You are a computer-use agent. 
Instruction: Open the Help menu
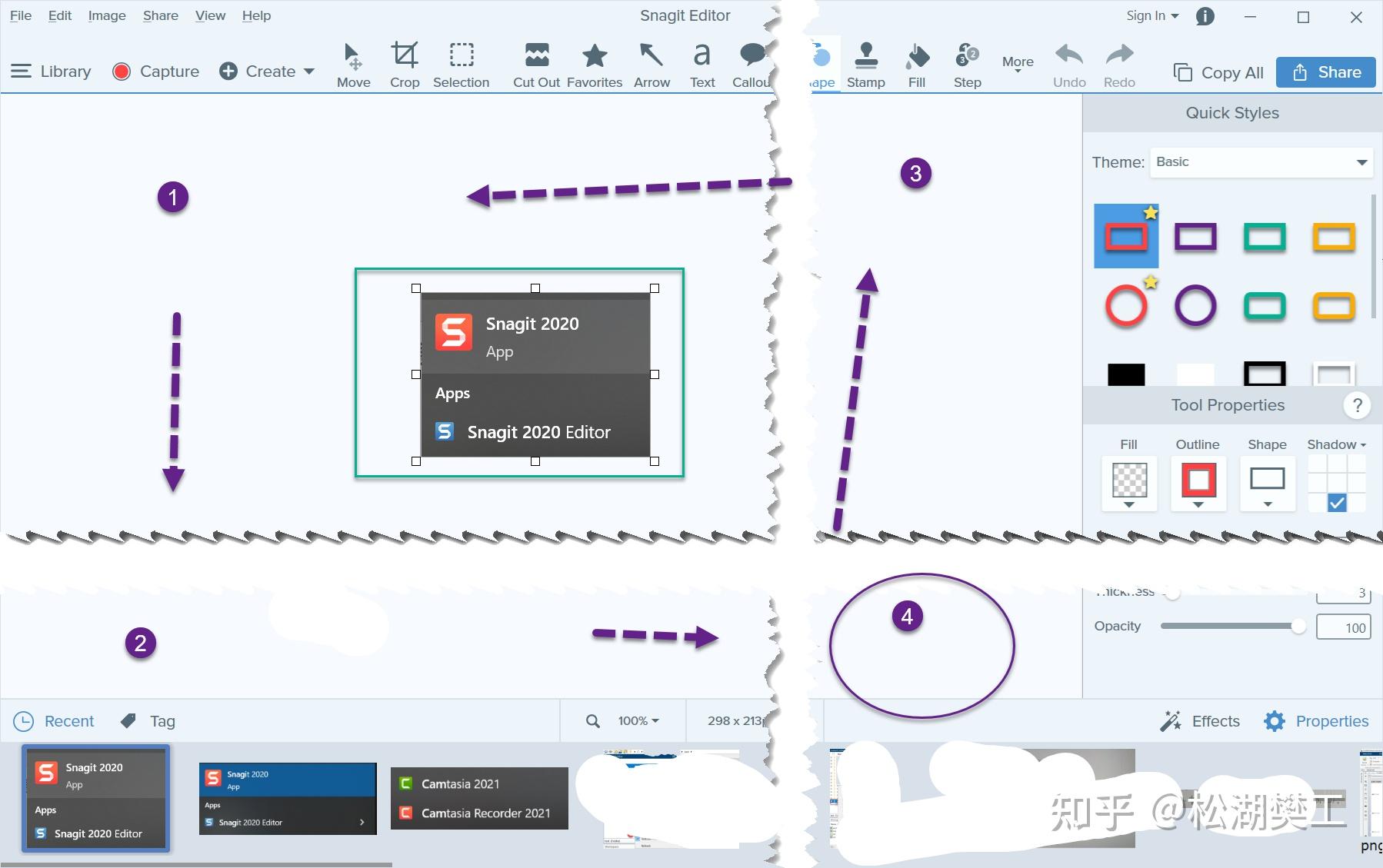click(x=256, y=15)
